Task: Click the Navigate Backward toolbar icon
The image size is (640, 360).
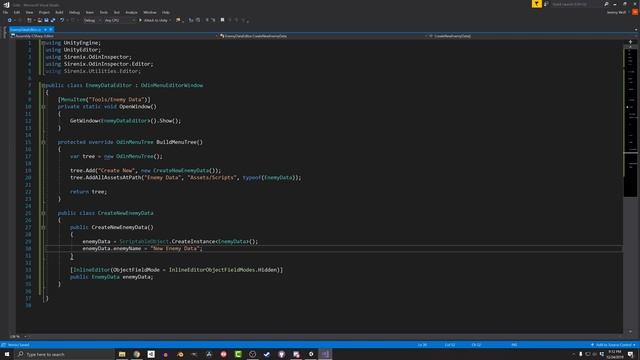Action: (9, 20)
